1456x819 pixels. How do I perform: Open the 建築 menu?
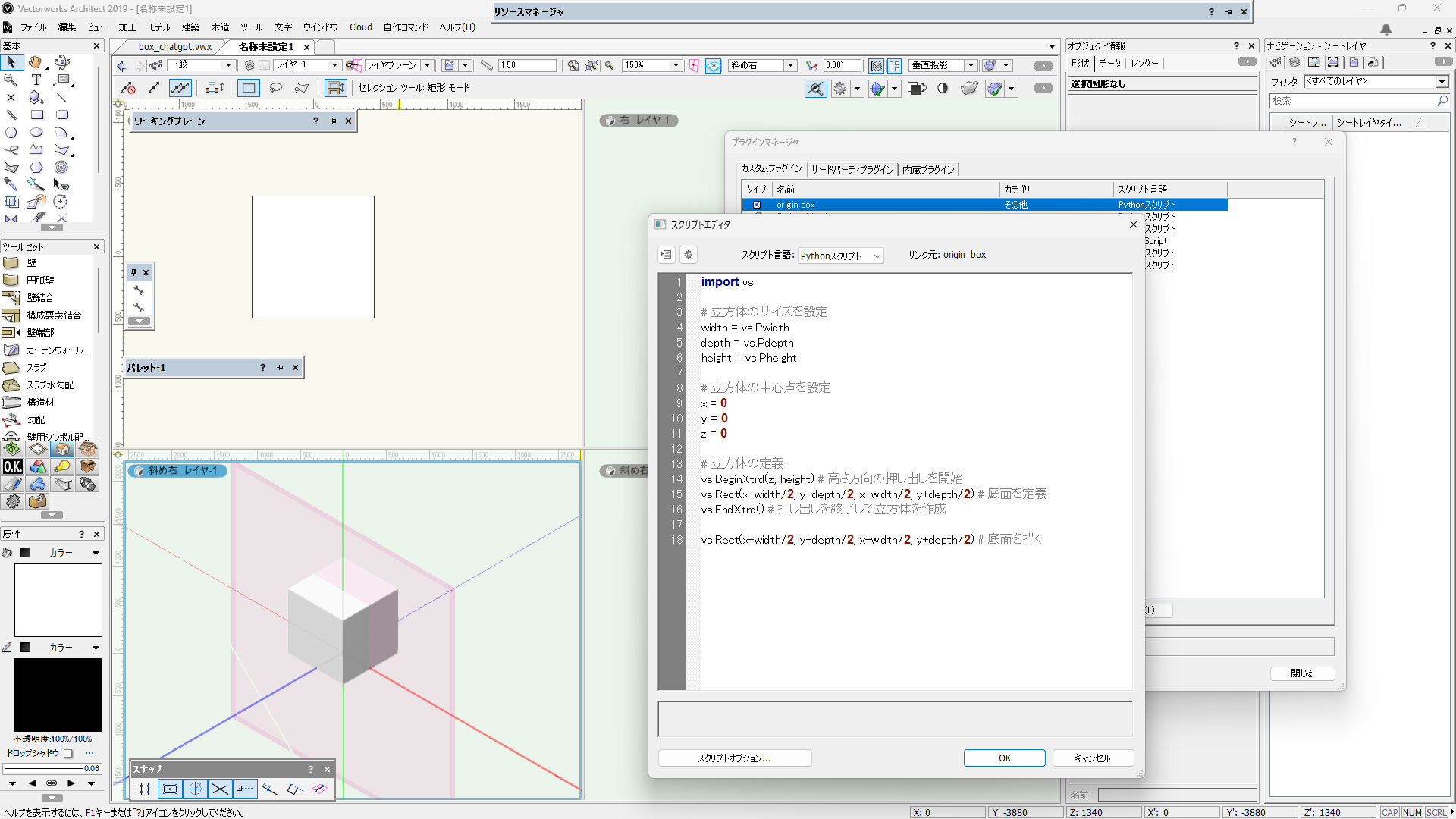190,27
